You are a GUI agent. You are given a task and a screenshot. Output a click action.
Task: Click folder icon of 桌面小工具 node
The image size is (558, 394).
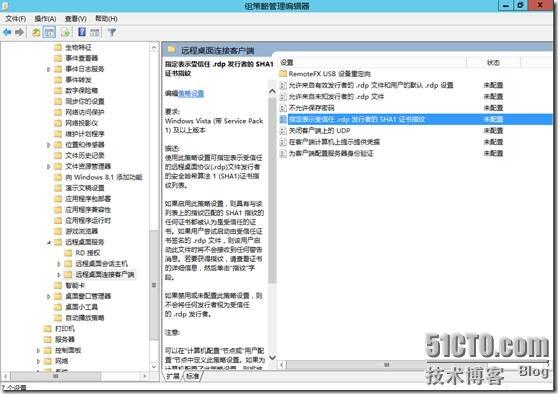tap(58, 307)
